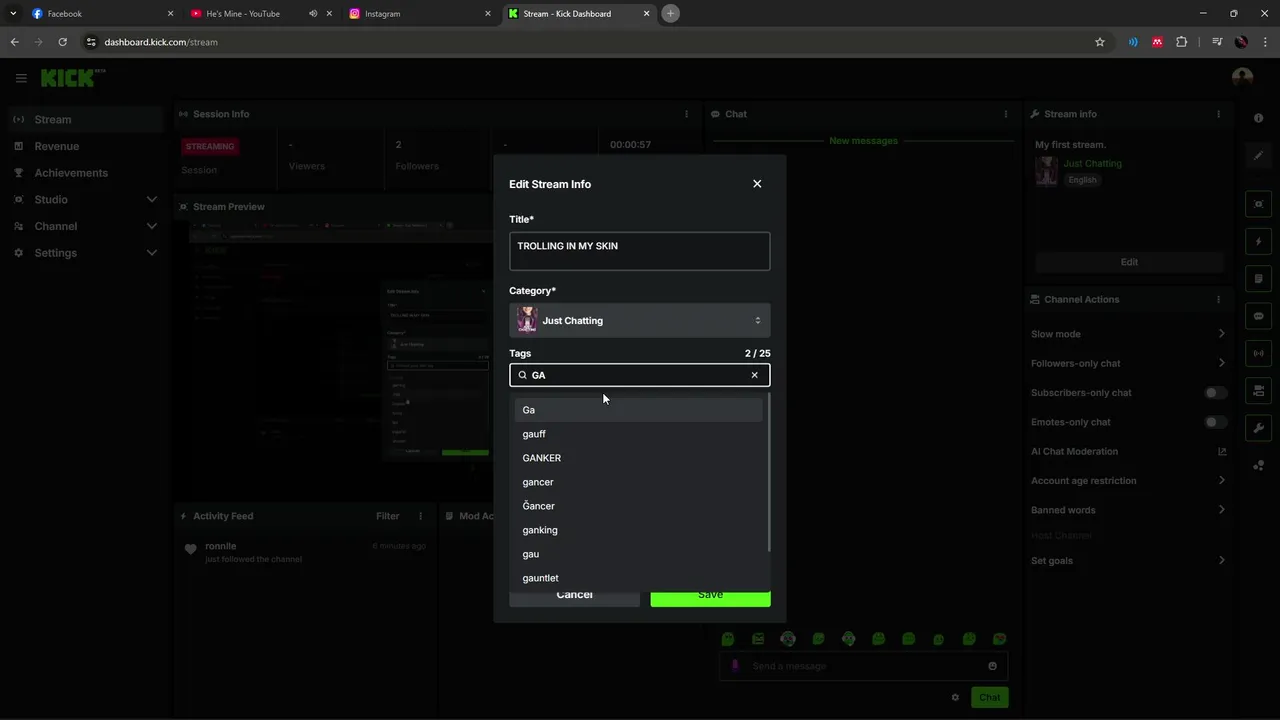Screen dimensions: 1280x720
Task: Click the lightning bolt icon in right rail
Action: tap(1258, 242)
